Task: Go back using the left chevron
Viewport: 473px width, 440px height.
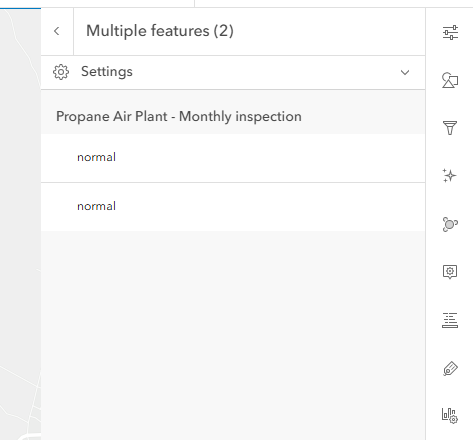Action: point(57,31)
